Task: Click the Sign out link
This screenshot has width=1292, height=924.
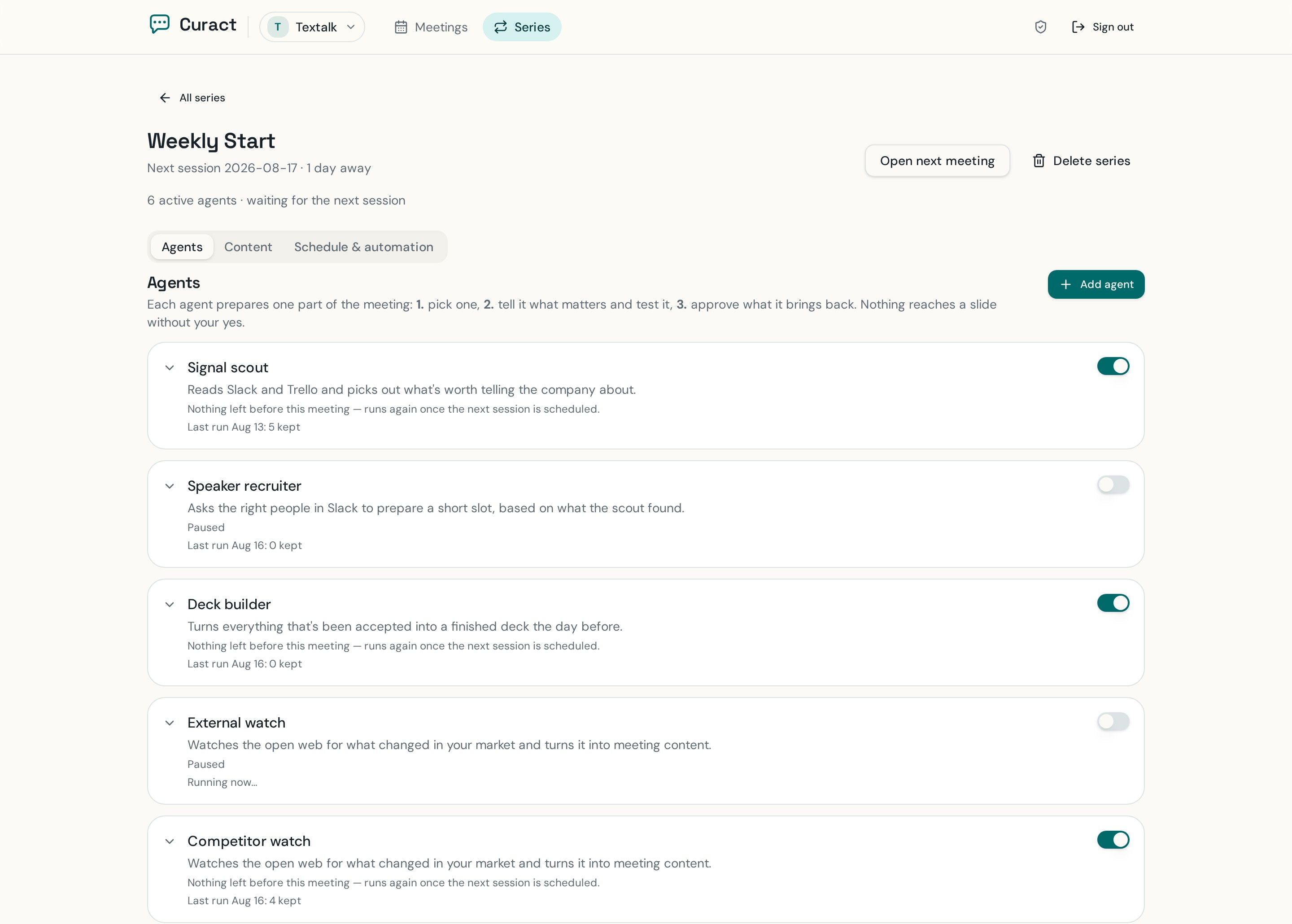Action: [x=1103, y=27]
